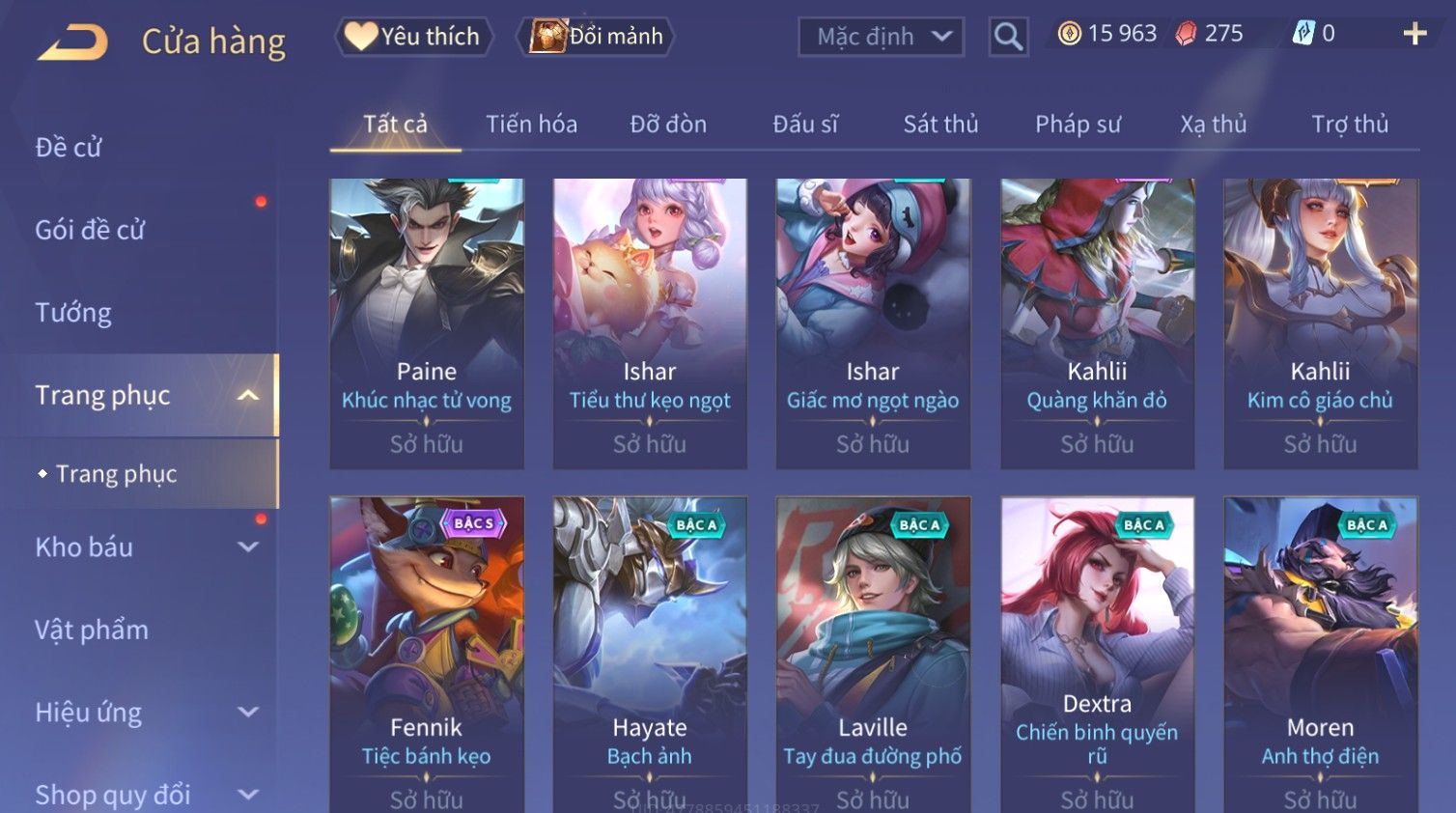Screen dimensions: 1456x813
Task: Add currency with the plus icon
Action: (x=1414, y=34)
